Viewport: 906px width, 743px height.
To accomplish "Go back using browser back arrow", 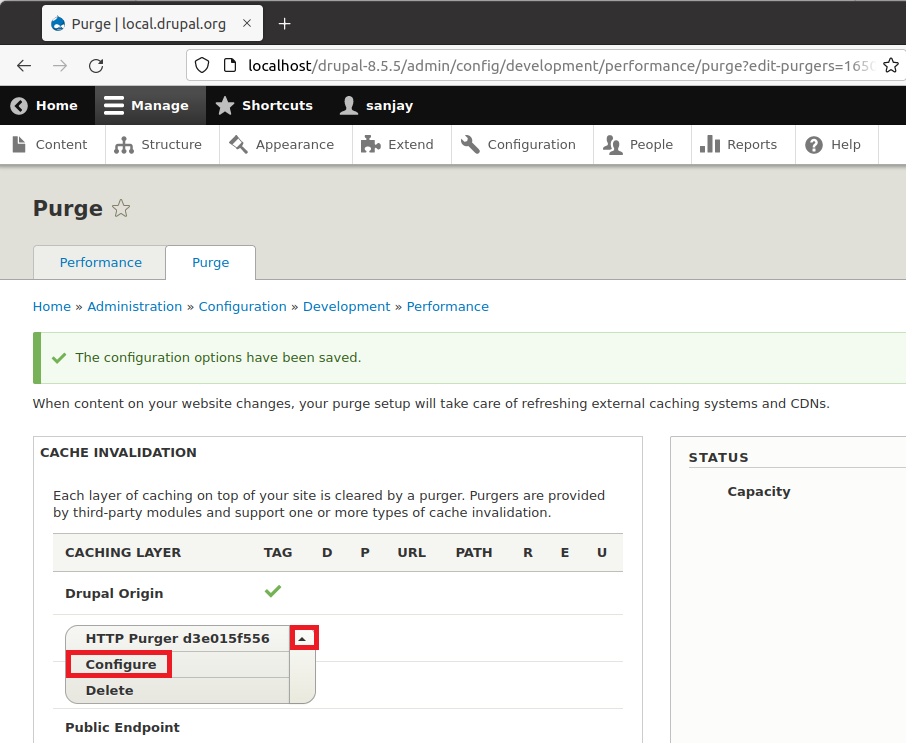I will pos(24,66).
